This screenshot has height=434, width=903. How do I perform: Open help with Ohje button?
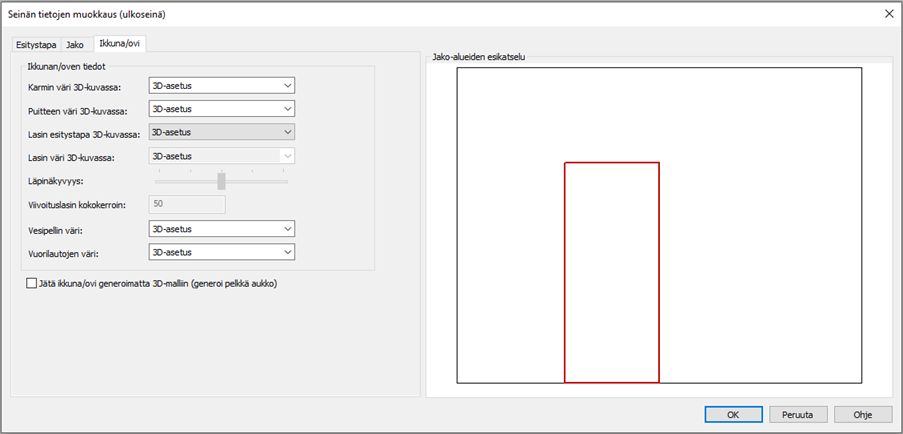coord(863,414)
